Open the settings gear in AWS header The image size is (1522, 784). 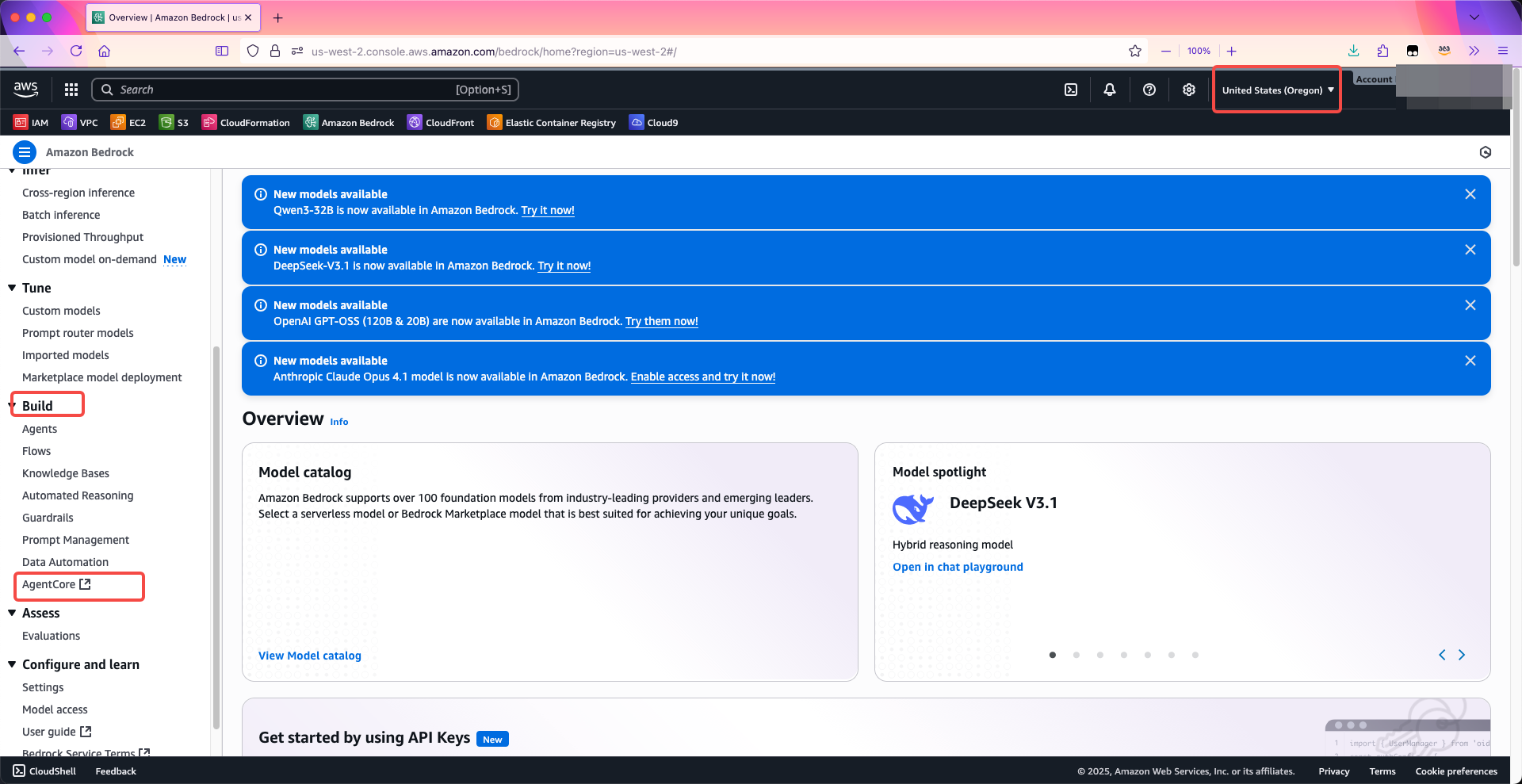point(1189,90)
